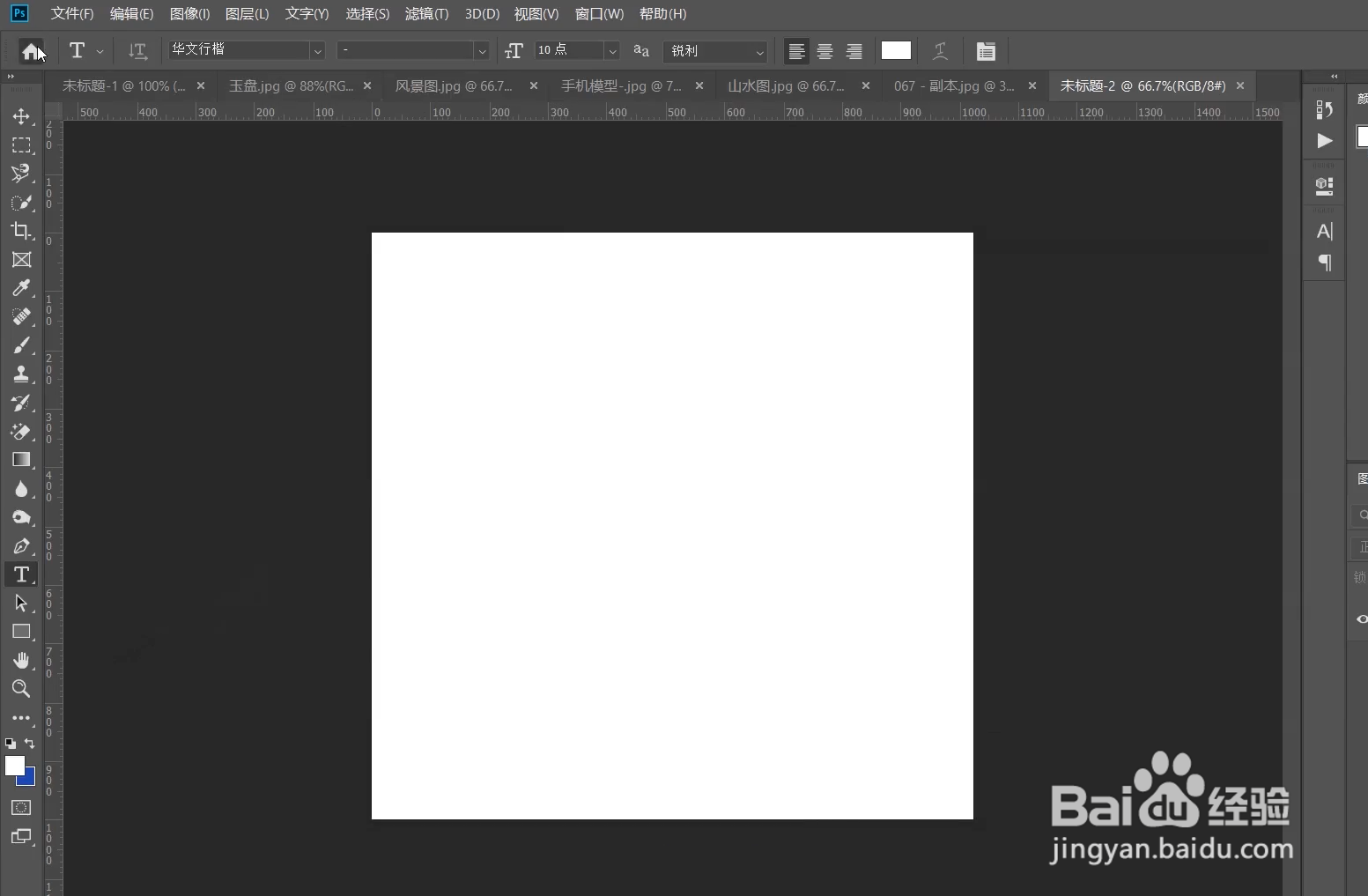Viewport: 1368px width, 896px height.
Task: Switch to the 玉盘.jpg tab
Action: tap(291, 86)
